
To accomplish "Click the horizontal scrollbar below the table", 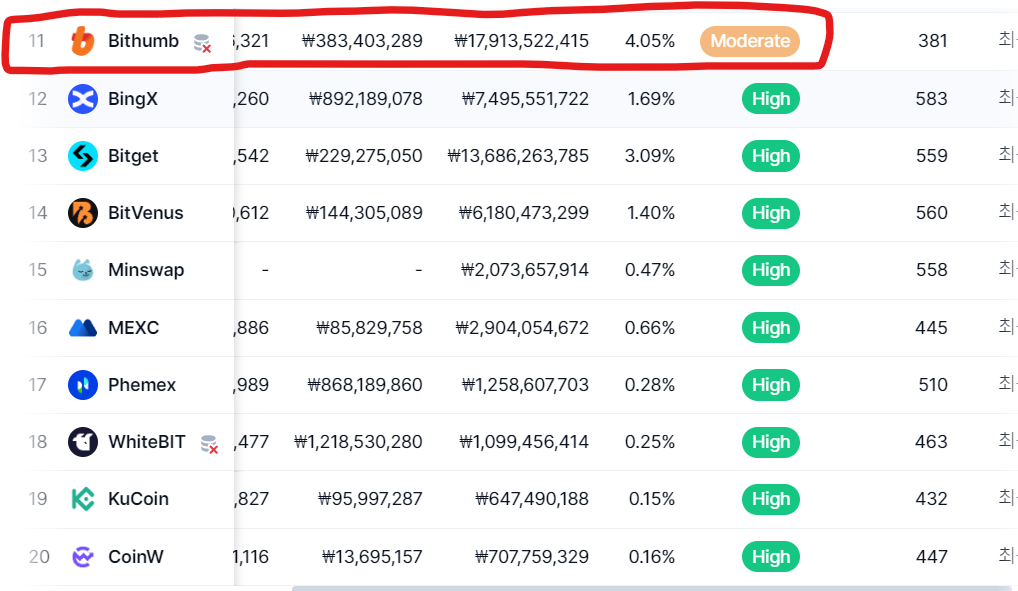I will click(x=654, y=588).
